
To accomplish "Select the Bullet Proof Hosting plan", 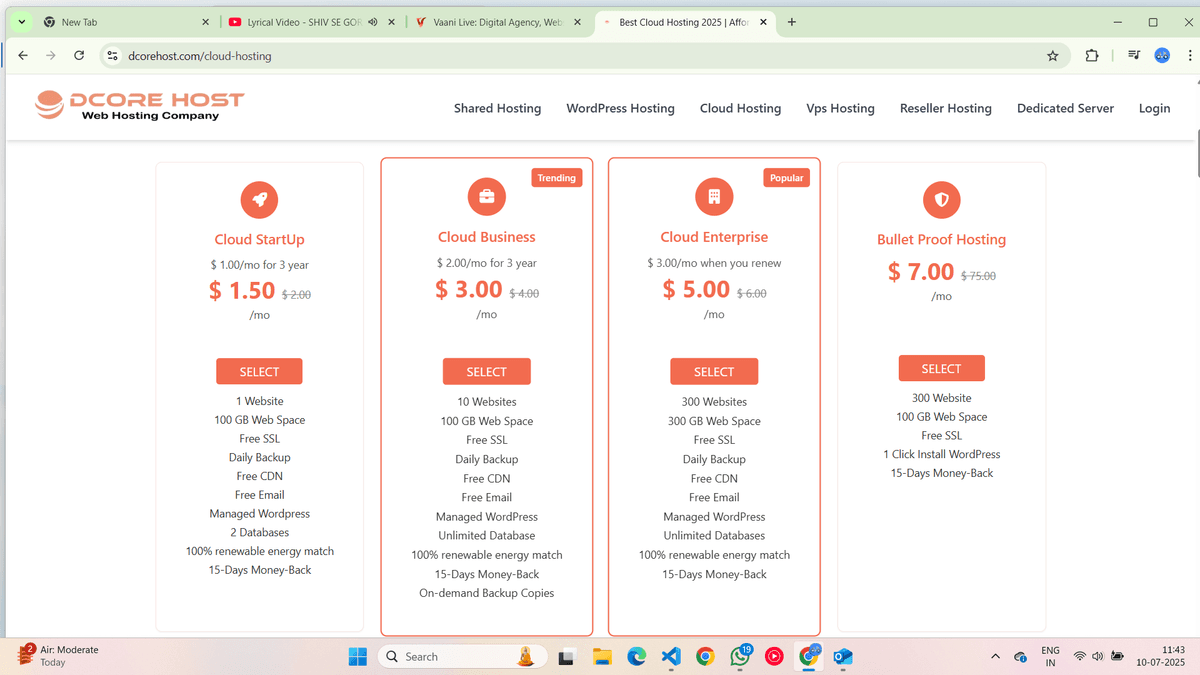I will point(941,368).
